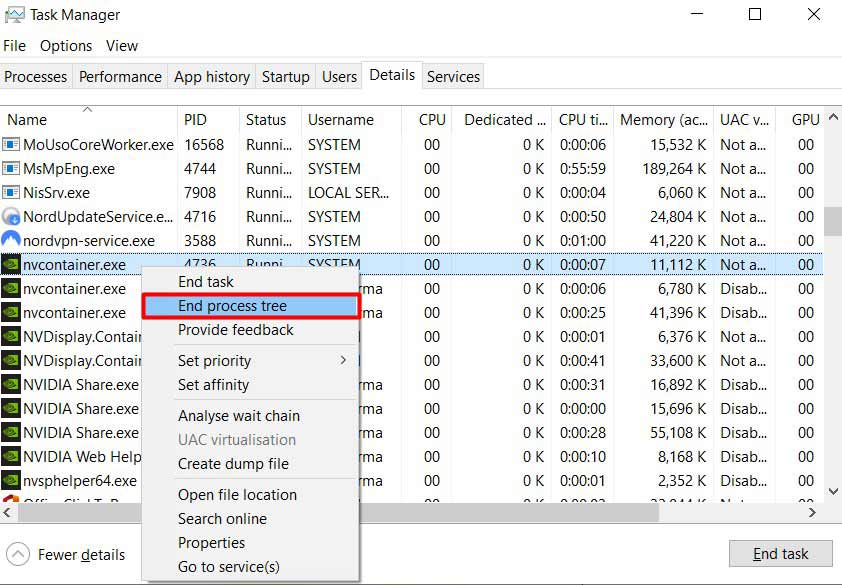Collapse view with Fewer details arrow
This screenshot has height=585, width=842.
point(18,554)
